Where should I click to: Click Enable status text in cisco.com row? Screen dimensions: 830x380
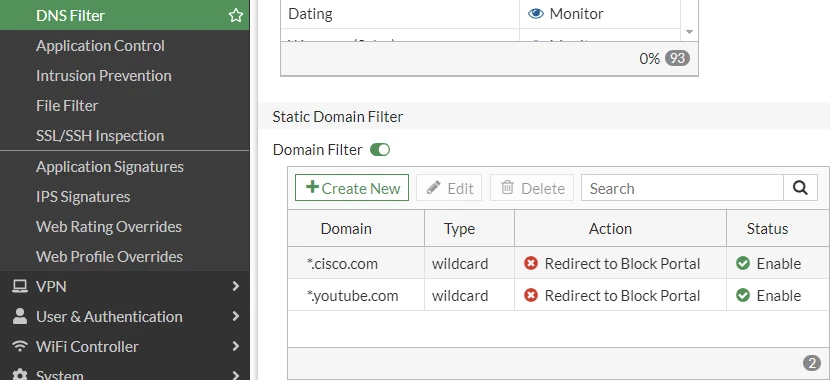coord(779,264)
